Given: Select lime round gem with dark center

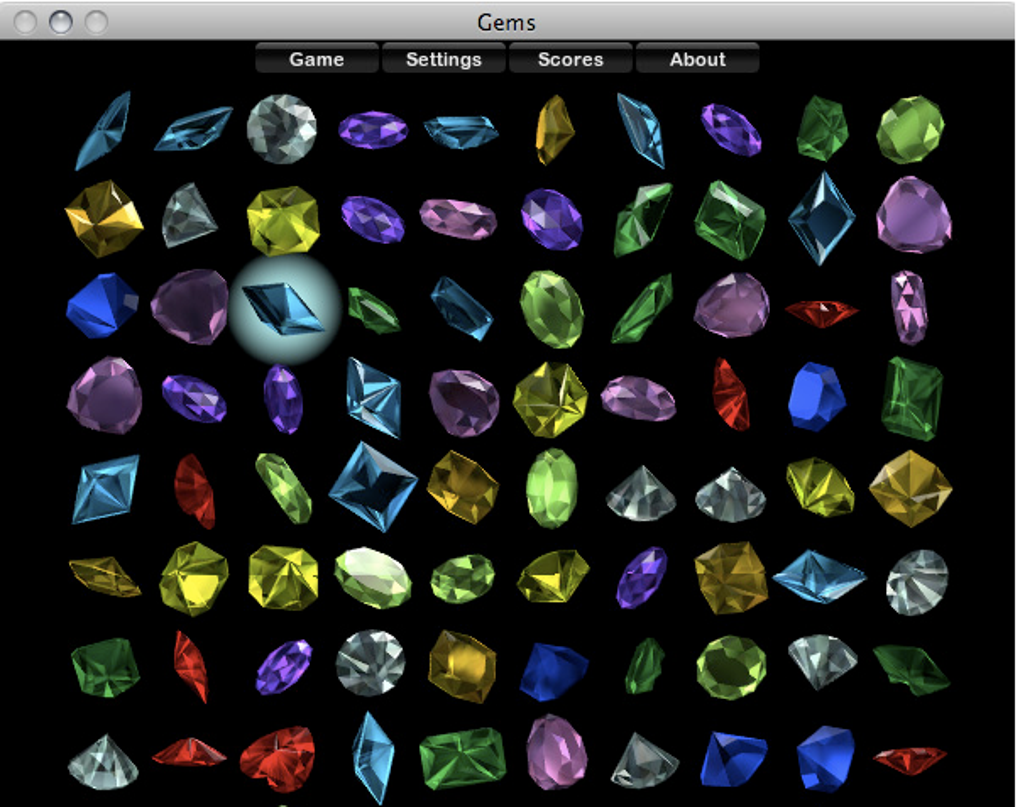Looking at the screenshot, I should [731, 668].
